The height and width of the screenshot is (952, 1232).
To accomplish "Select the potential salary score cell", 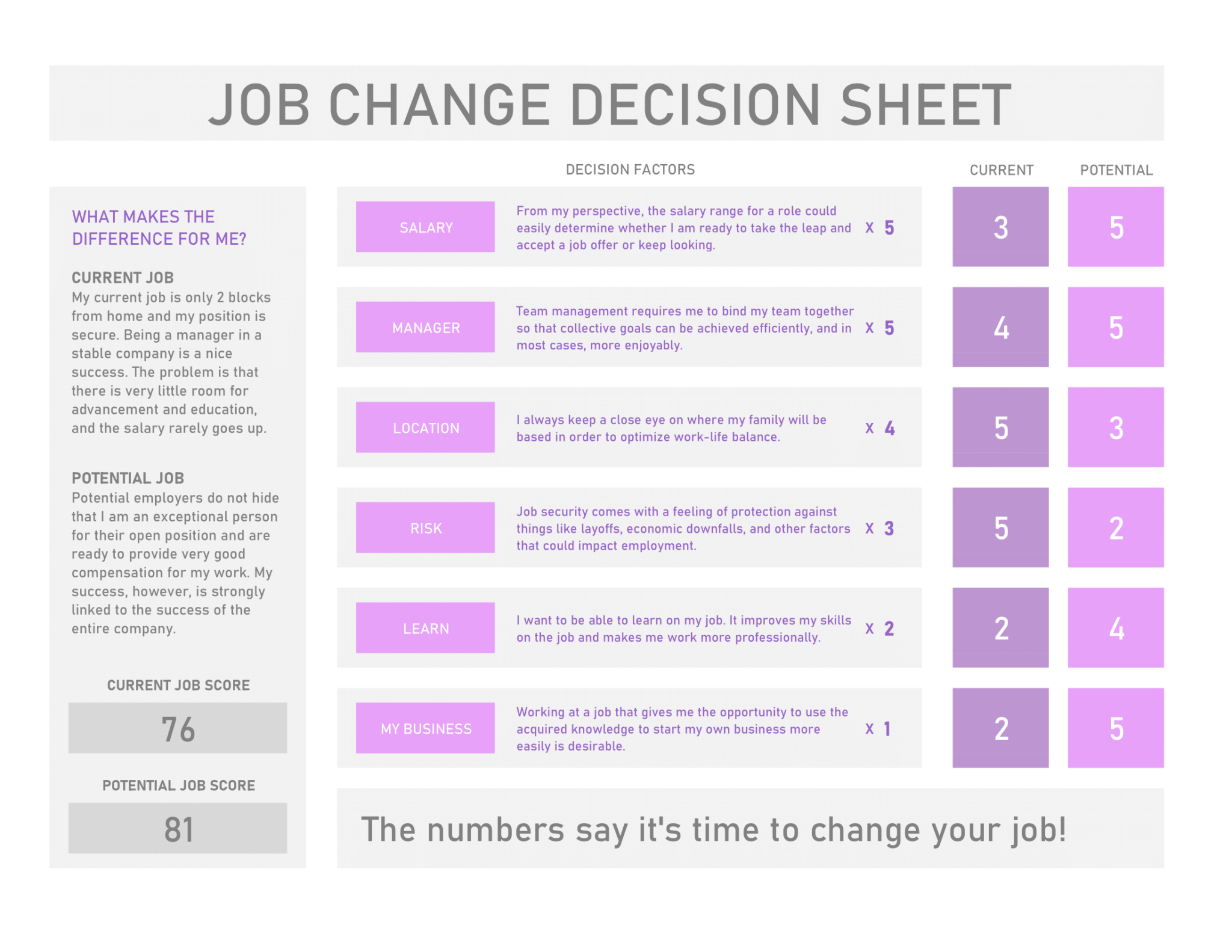I will (1116, 227).
